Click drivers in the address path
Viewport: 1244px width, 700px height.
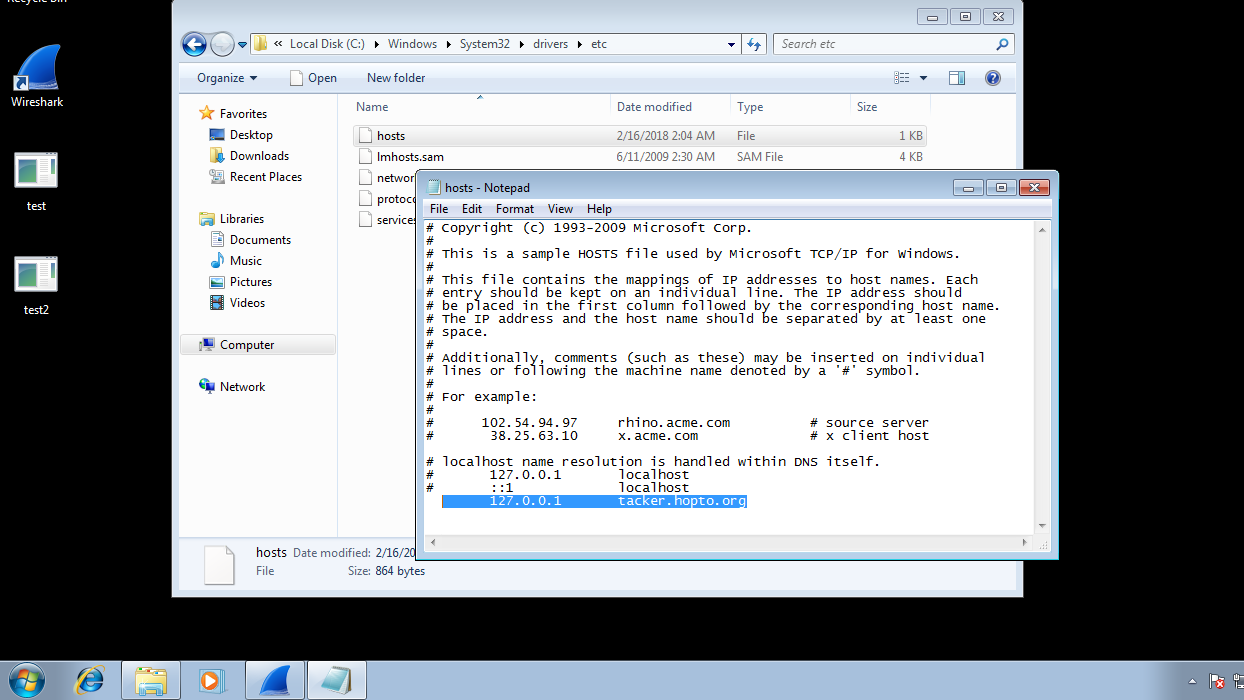point(551,44)
